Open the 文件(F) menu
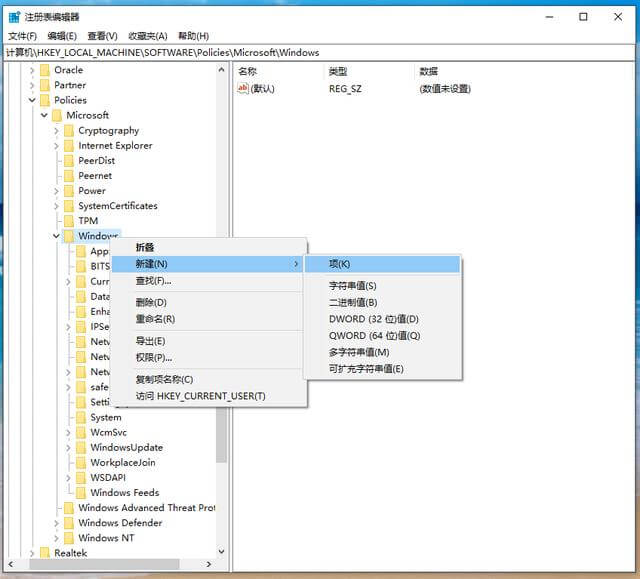This screenshot has height=579, width=640. click(22, 36)
